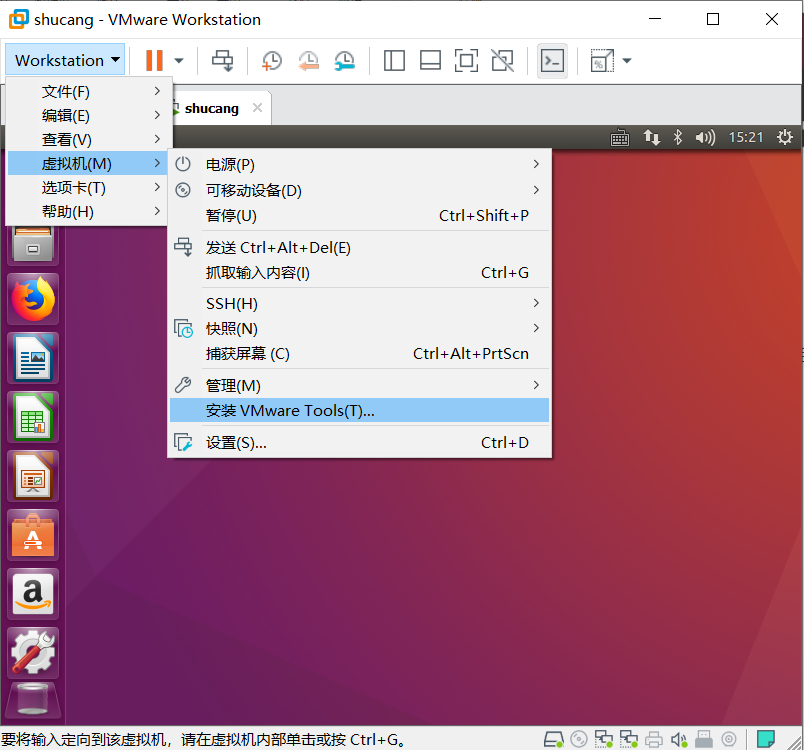Click the CD/DVD status bar icon
The image size is (804, 750).
pos(579,739)
